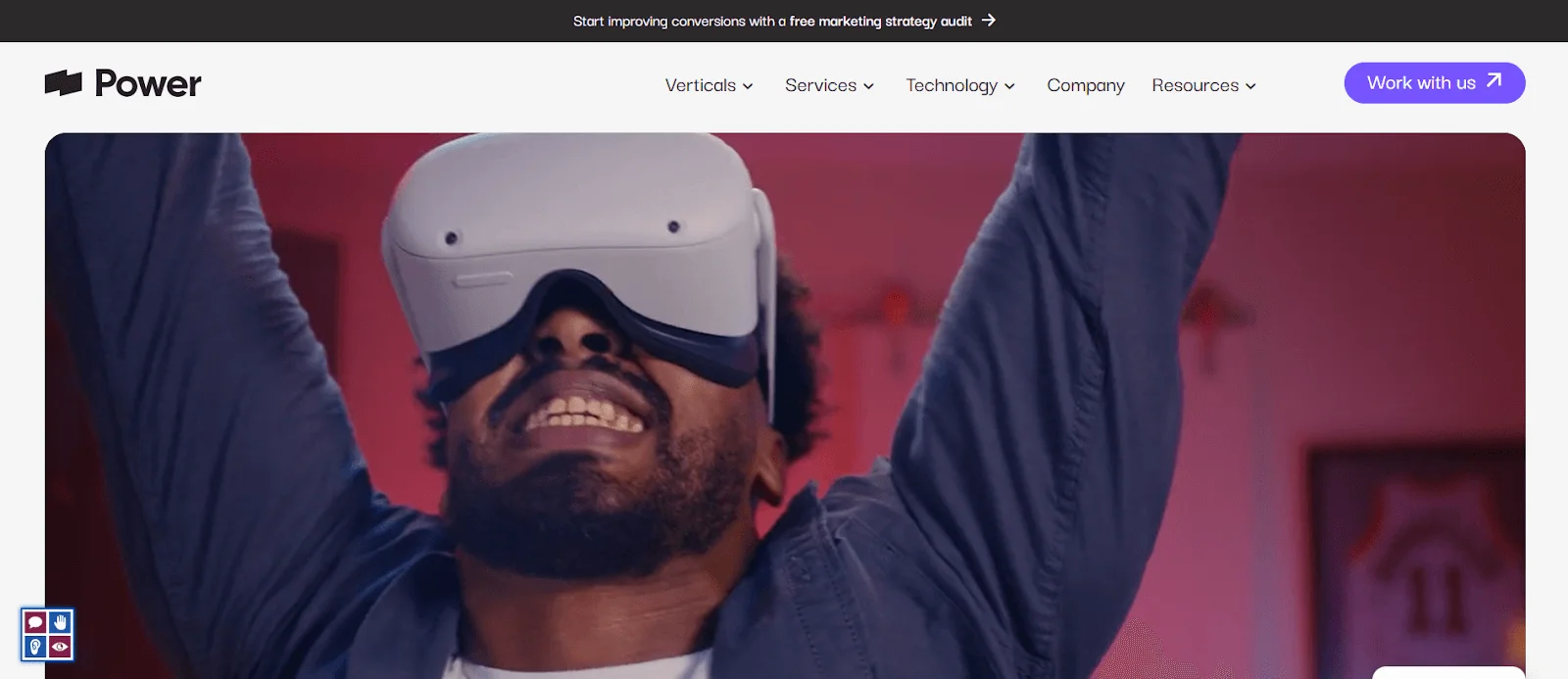The width and height of the screenshot is (1568, 679).
Task: Click the speech bubble accessibility icon
Action: (35, 622)
